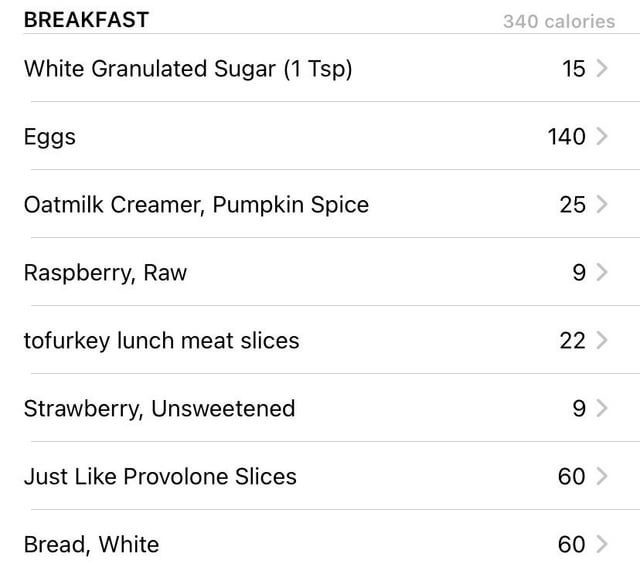Viewport: 640px width, 567px height.
Task: Open chevron for tofurkey lunch meat slices
Action: (602, 340)
